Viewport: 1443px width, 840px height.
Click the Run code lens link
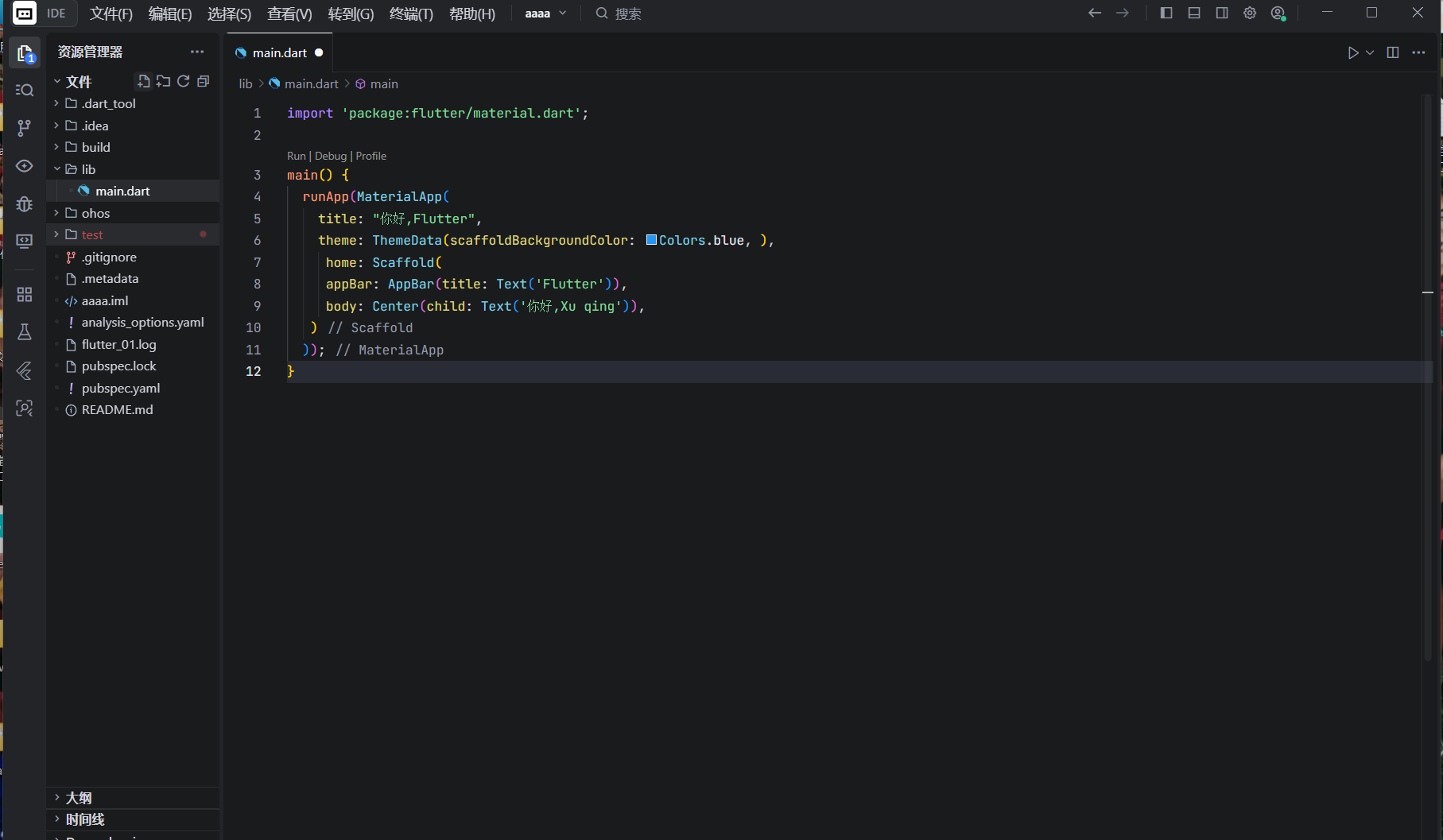297,156
